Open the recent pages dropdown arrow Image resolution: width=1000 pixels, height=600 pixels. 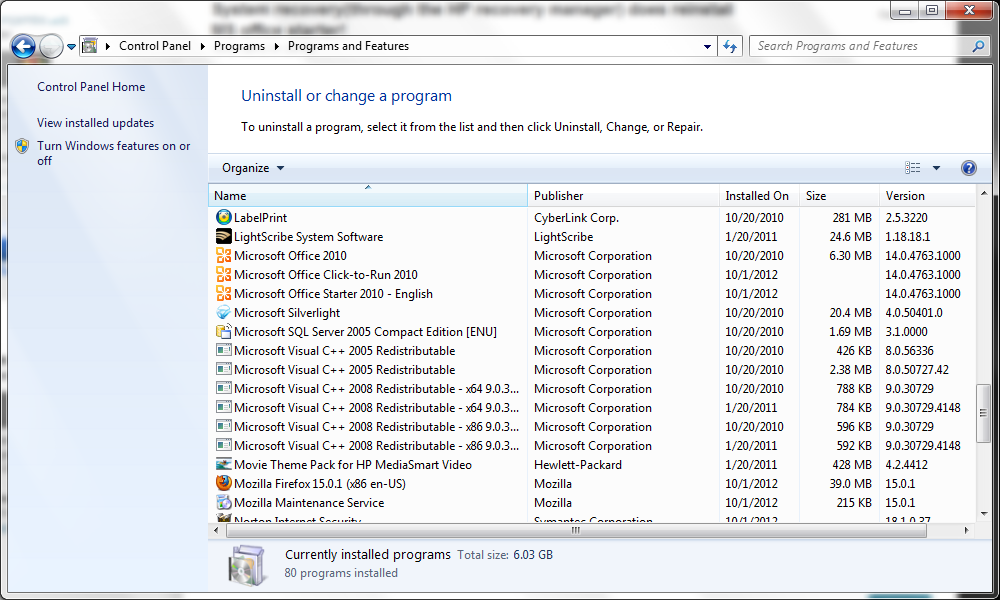tap(71, 47)
